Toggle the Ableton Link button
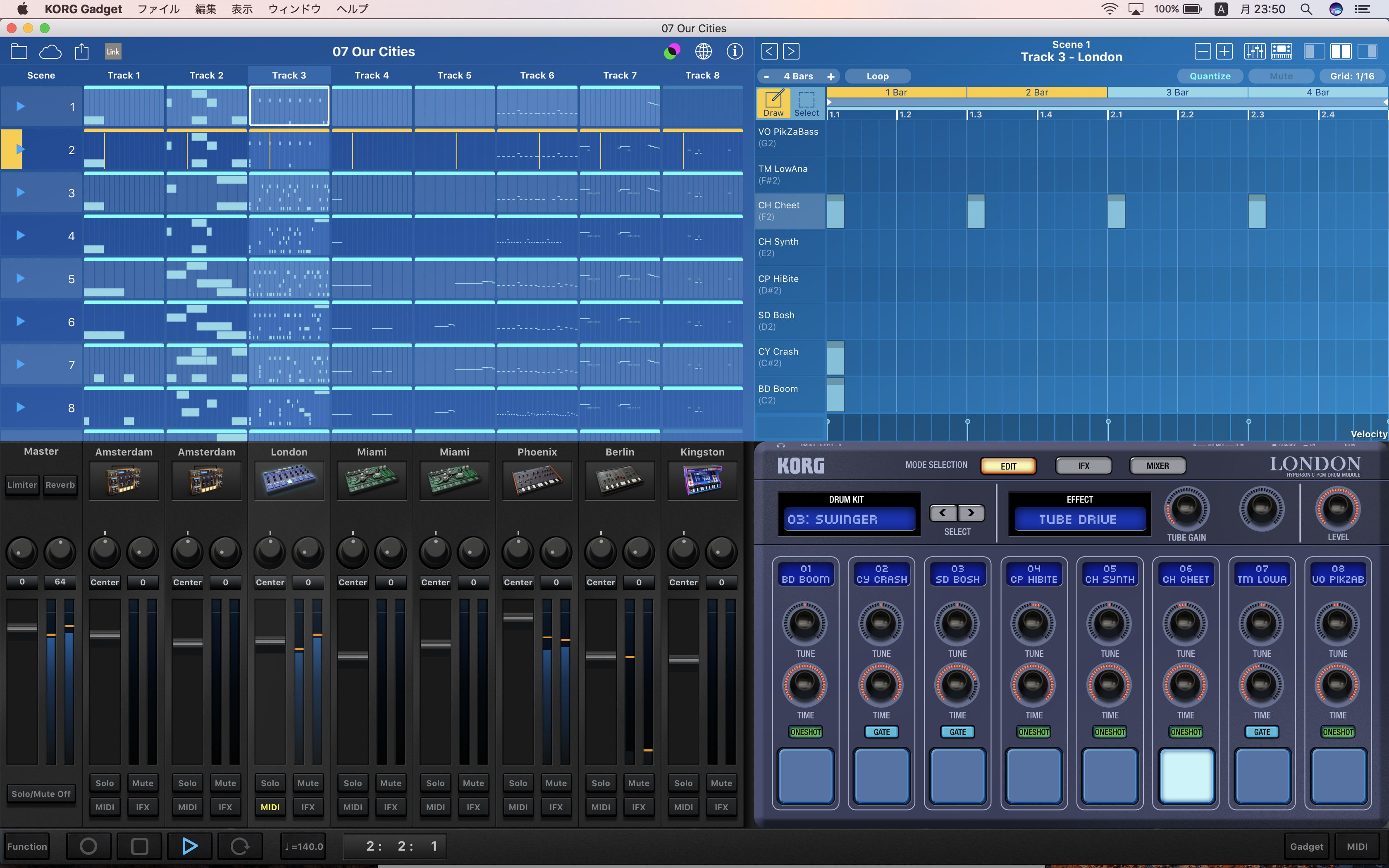 [x=113, y=52]
